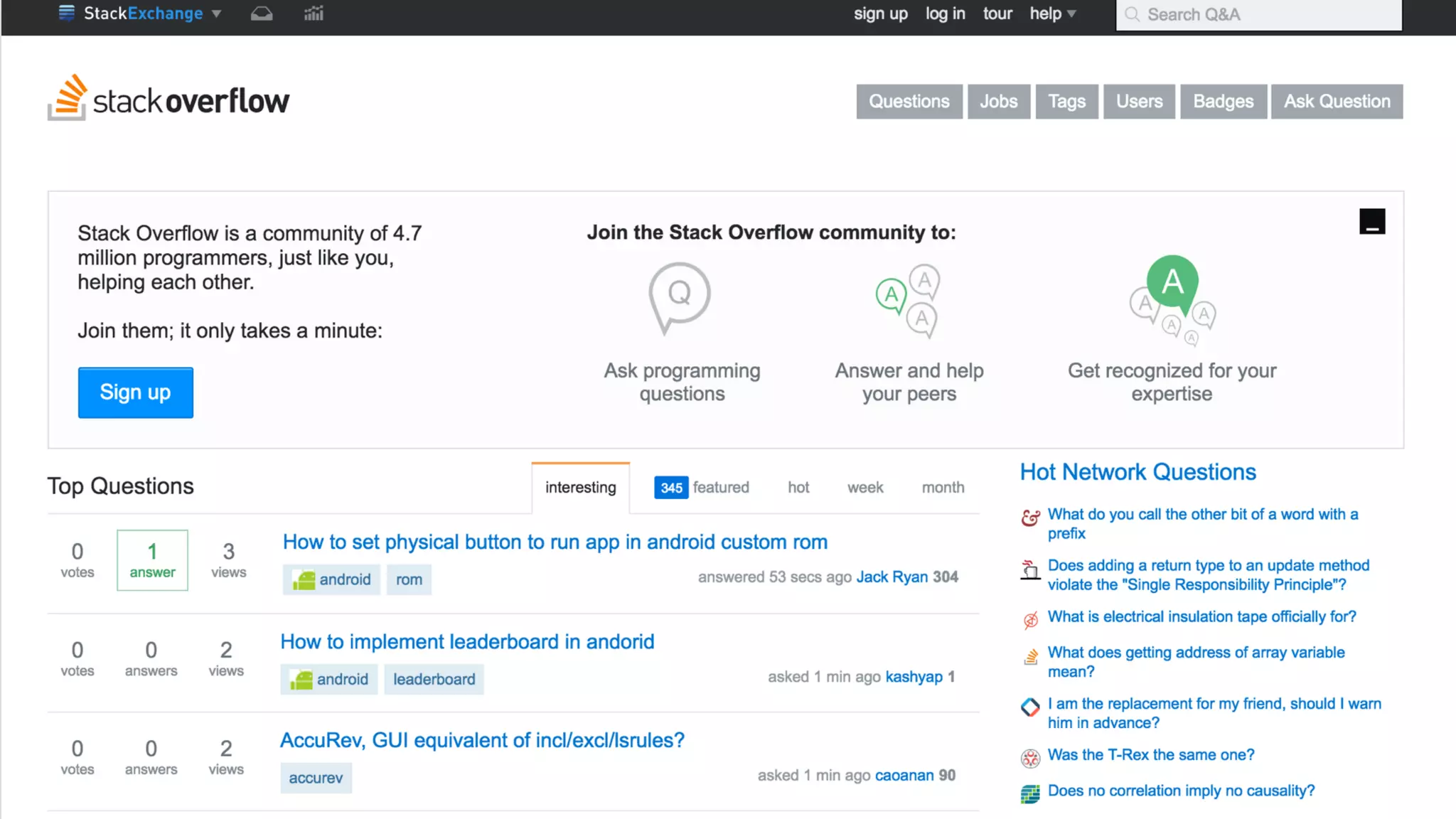This screenshot has height=819, width=1456.
Task: Click the achievements chart icon in top bar
Action: (x=314, y=14)
